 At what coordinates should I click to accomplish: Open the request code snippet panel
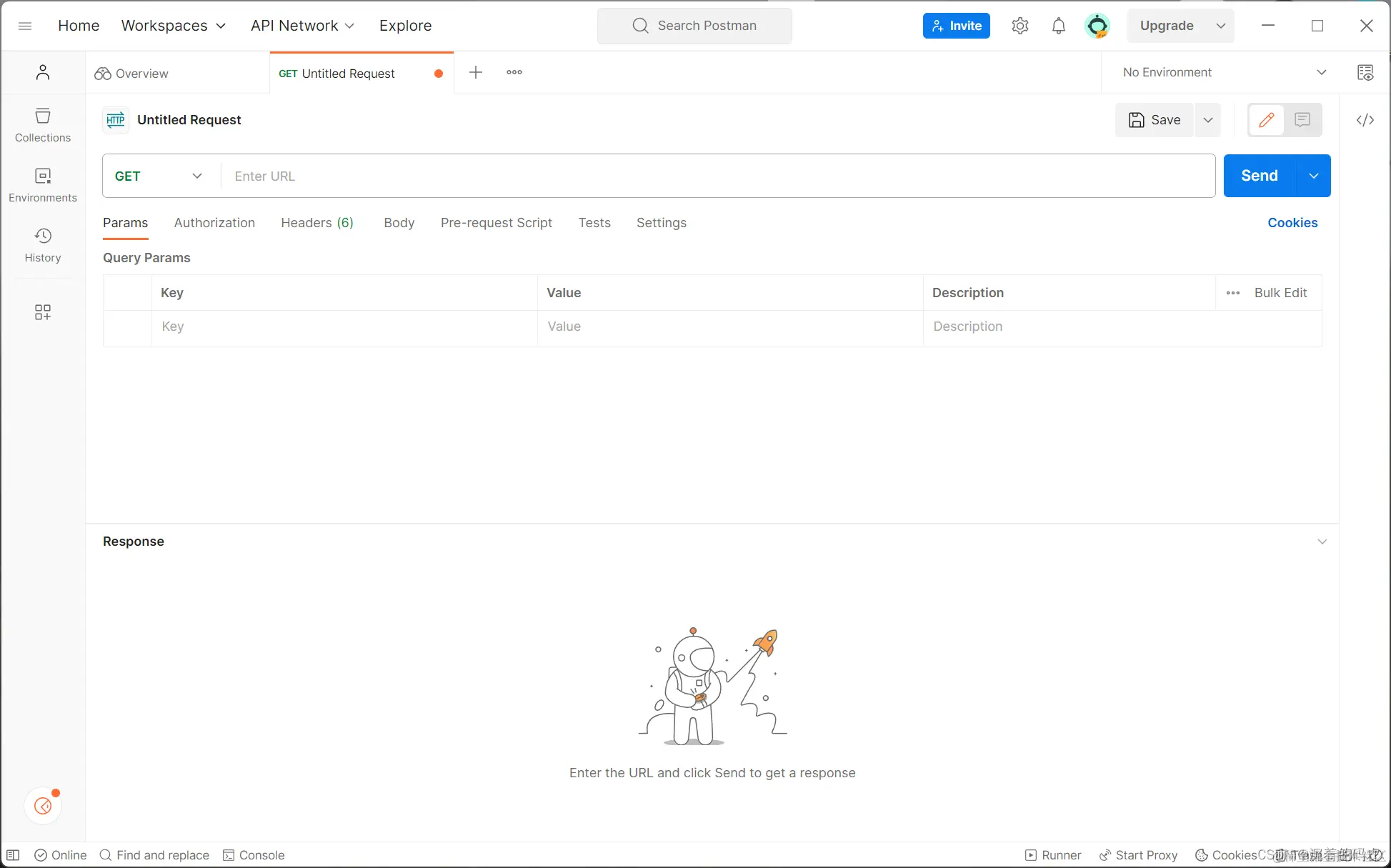(x=1365, y=120)
